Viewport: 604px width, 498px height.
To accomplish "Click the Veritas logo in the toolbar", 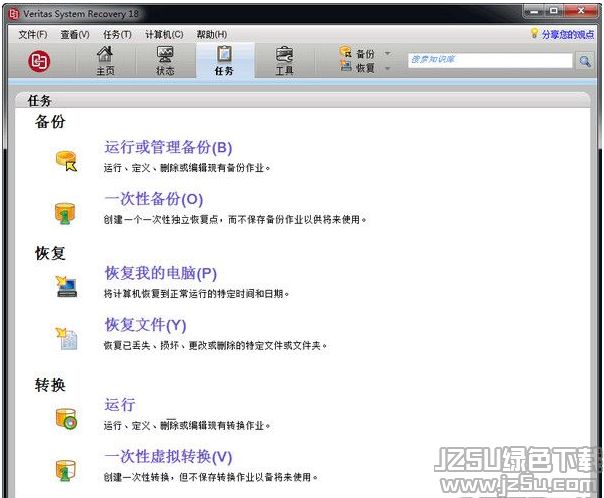I will click(x=39, y=61).
